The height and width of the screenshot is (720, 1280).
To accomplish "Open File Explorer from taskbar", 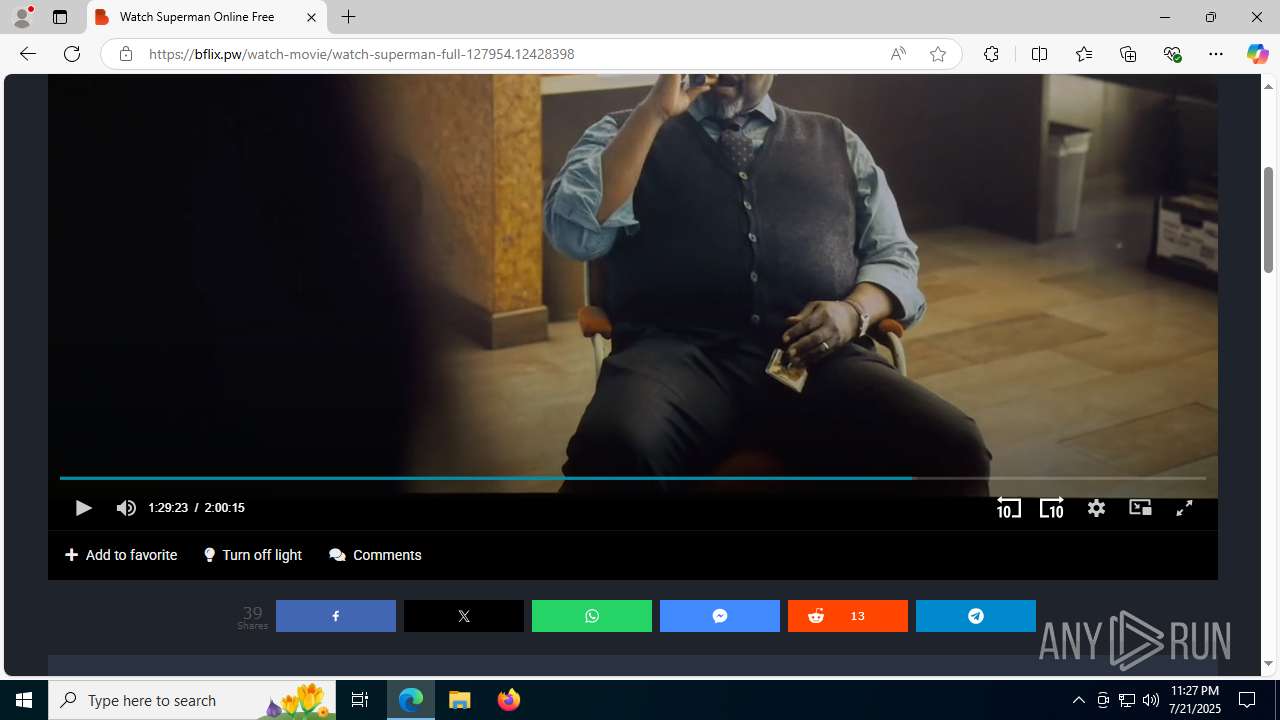I will 460,700.
